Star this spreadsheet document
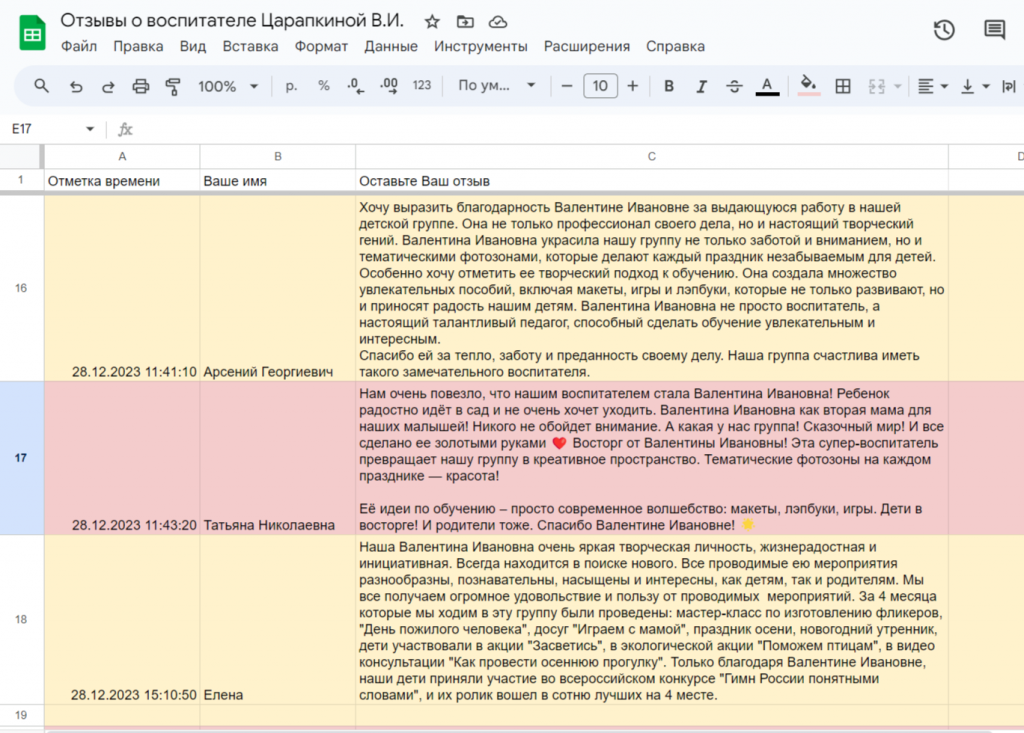The width and height of the screenshot is (1024, 733). (x=432, y=21)
